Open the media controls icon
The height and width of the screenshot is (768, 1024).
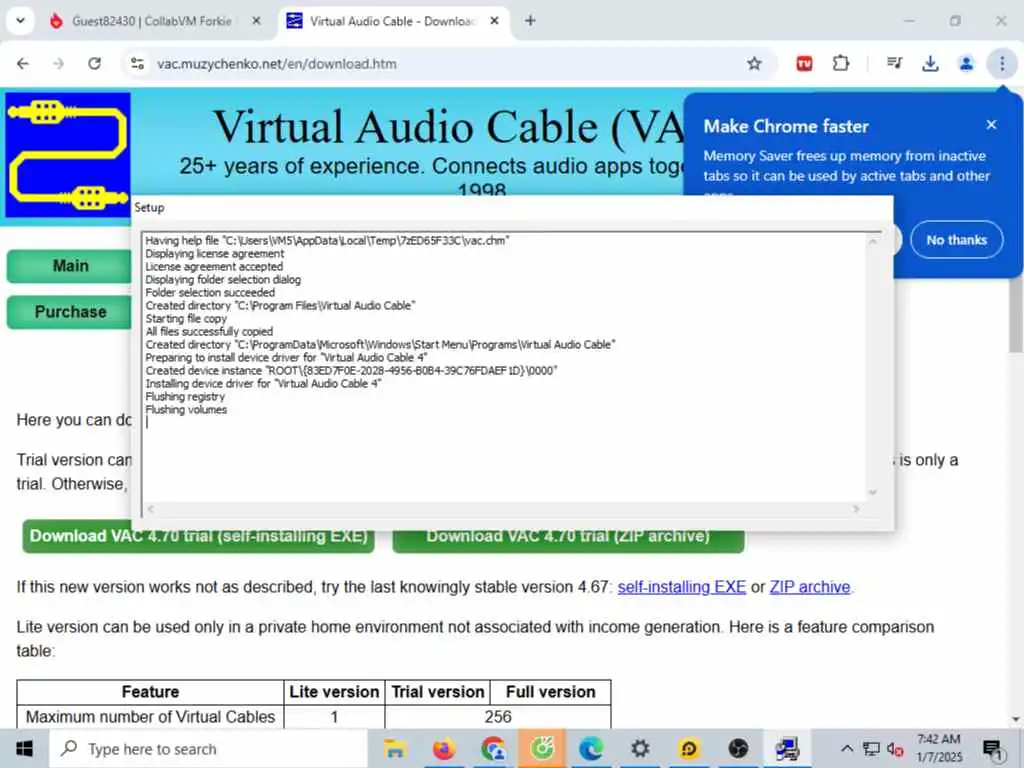(x=894, y=63)
